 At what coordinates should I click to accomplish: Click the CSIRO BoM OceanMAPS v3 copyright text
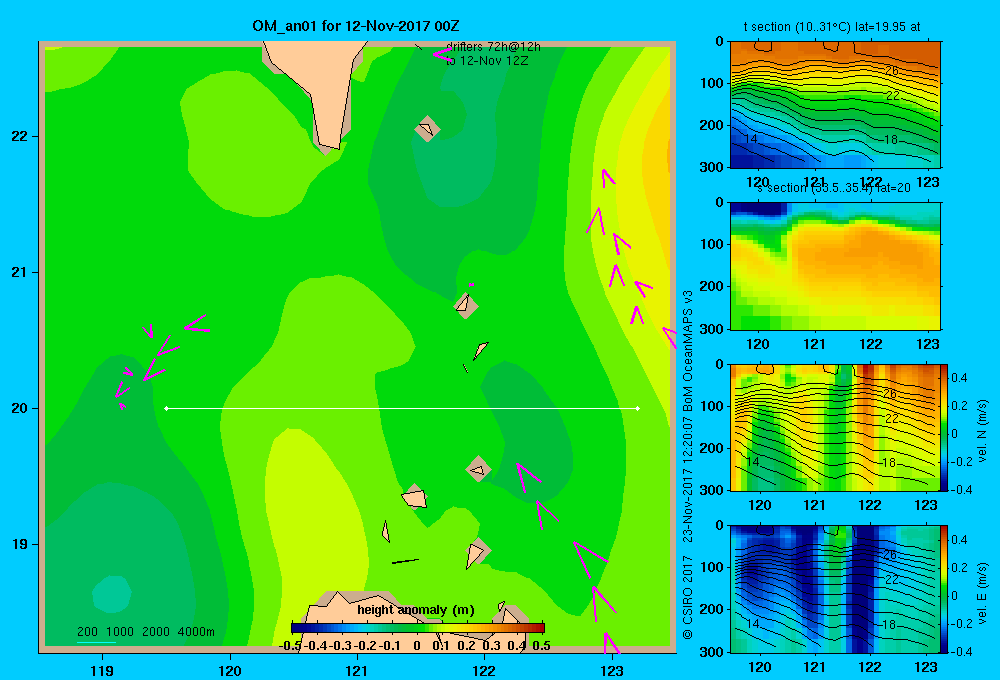[688, 465]
